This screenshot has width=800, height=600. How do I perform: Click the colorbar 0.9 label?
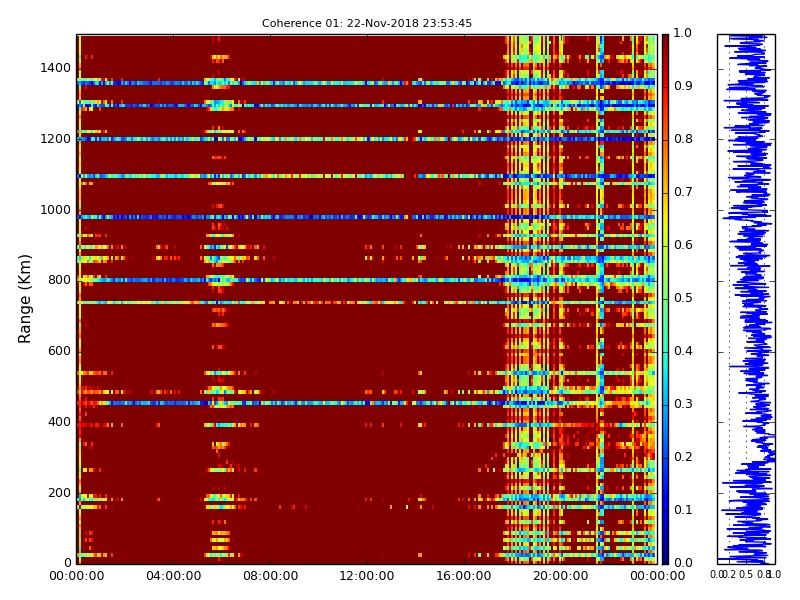(683, 86)
